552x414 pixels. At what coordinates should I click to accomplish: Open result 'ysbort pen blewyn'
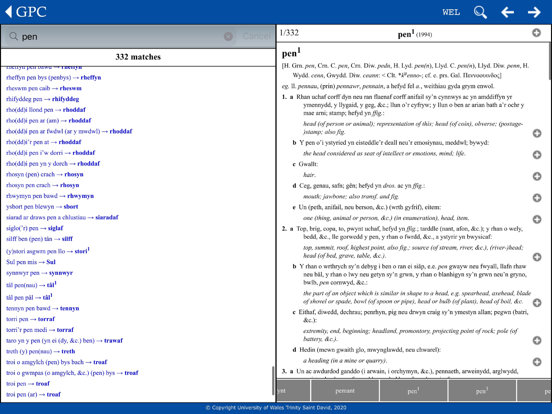click(42, 207)
